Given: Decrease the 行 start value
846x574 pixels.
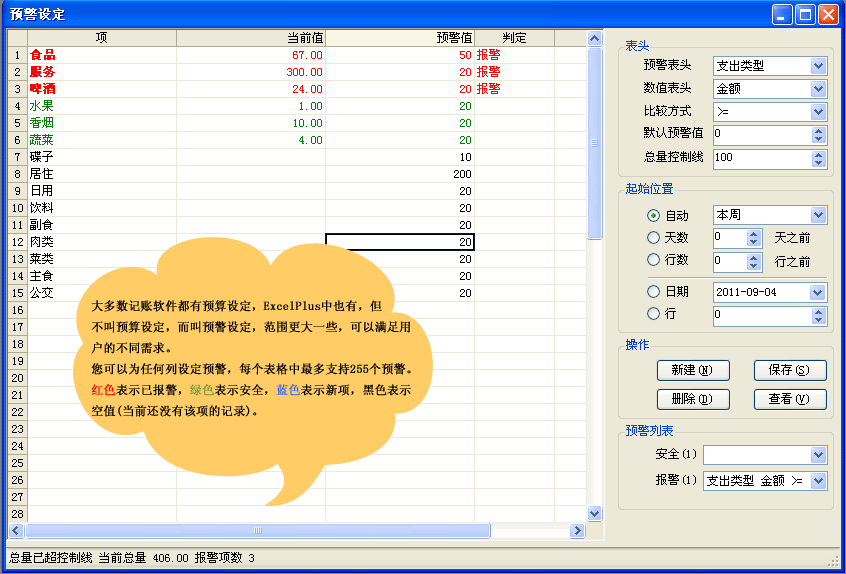Looking at the screenshot, I should (x=818, y=319).
